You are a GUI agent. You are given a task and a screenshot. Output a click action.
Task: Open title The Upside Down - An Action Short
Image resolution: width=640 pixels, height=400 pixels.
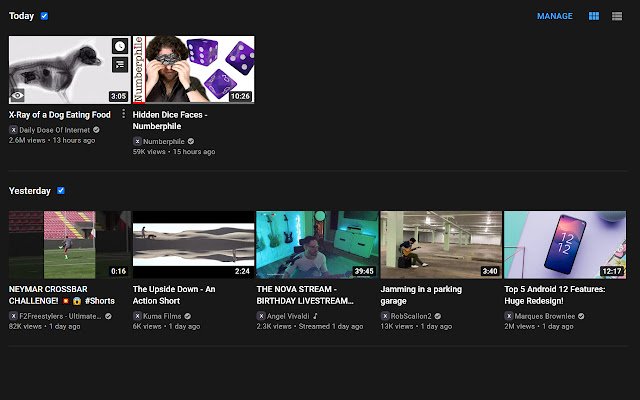tap(174, 295)
